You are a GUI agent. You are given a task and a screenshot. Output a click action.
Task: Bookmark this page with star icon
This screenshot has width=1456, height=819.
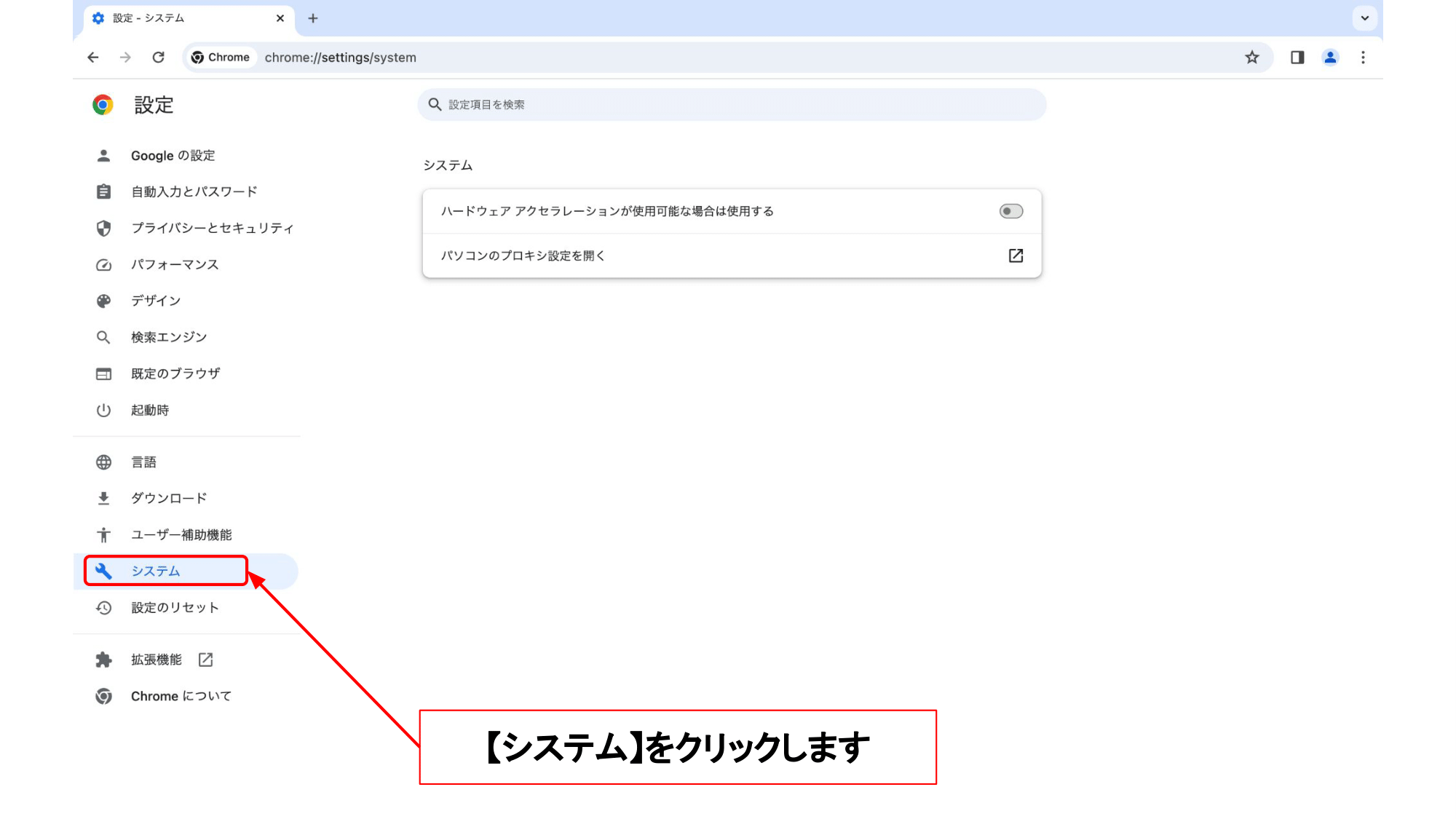point(1251,58)
